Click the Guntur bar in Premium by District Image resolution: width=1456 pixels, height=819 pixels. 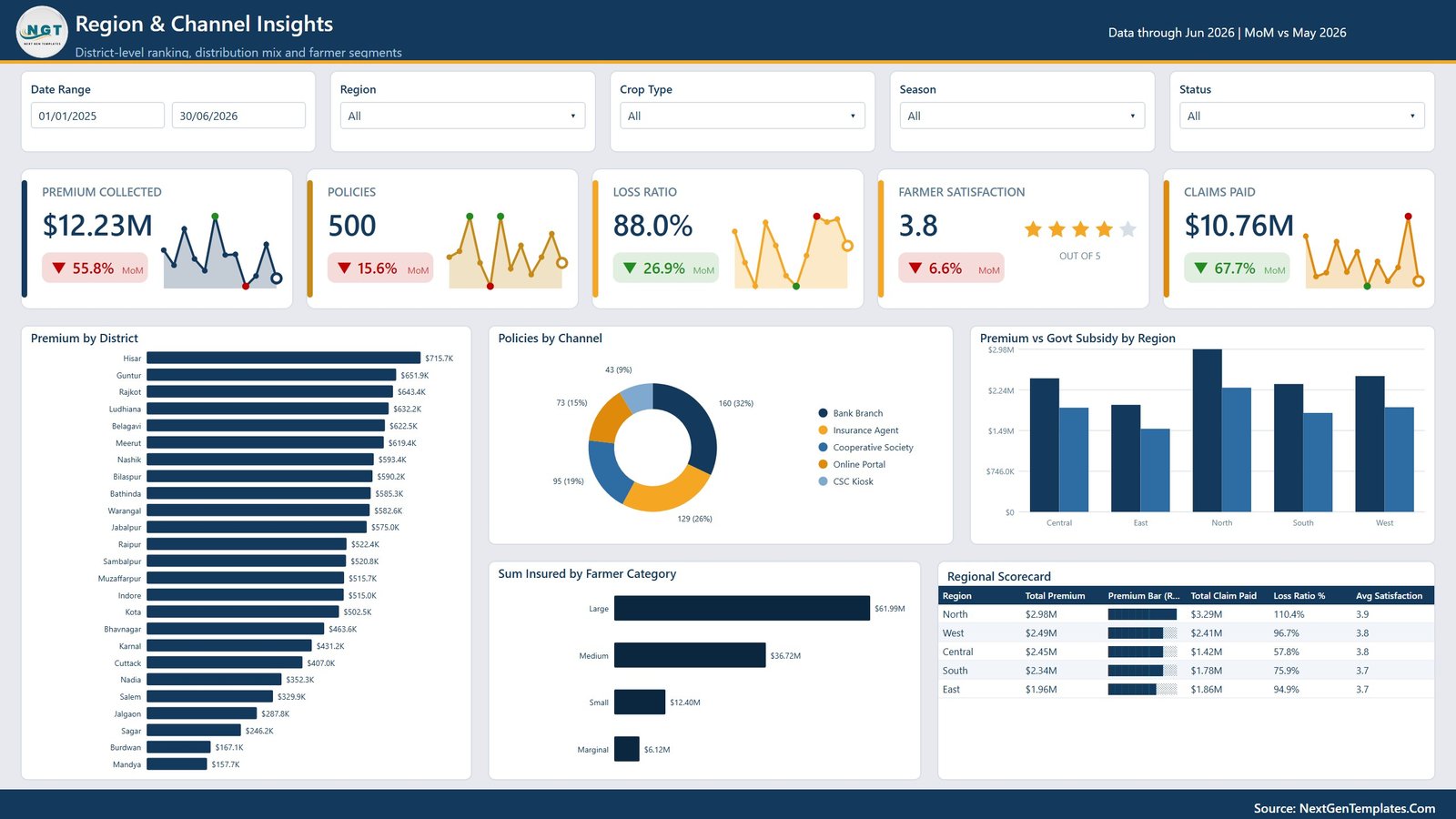click(x=271, y=375)
